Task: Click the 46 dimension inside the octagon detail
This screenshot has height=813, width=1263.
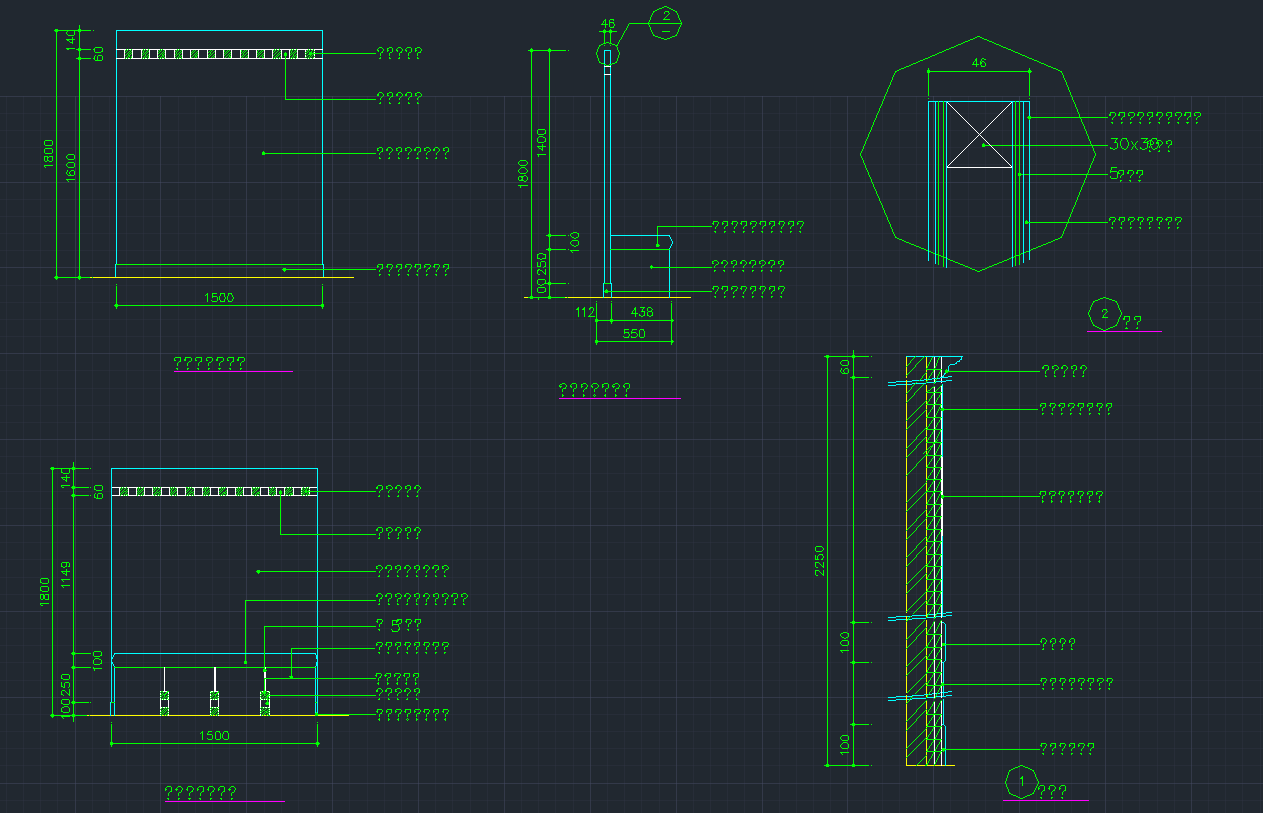Action: (x=979, y=63)
